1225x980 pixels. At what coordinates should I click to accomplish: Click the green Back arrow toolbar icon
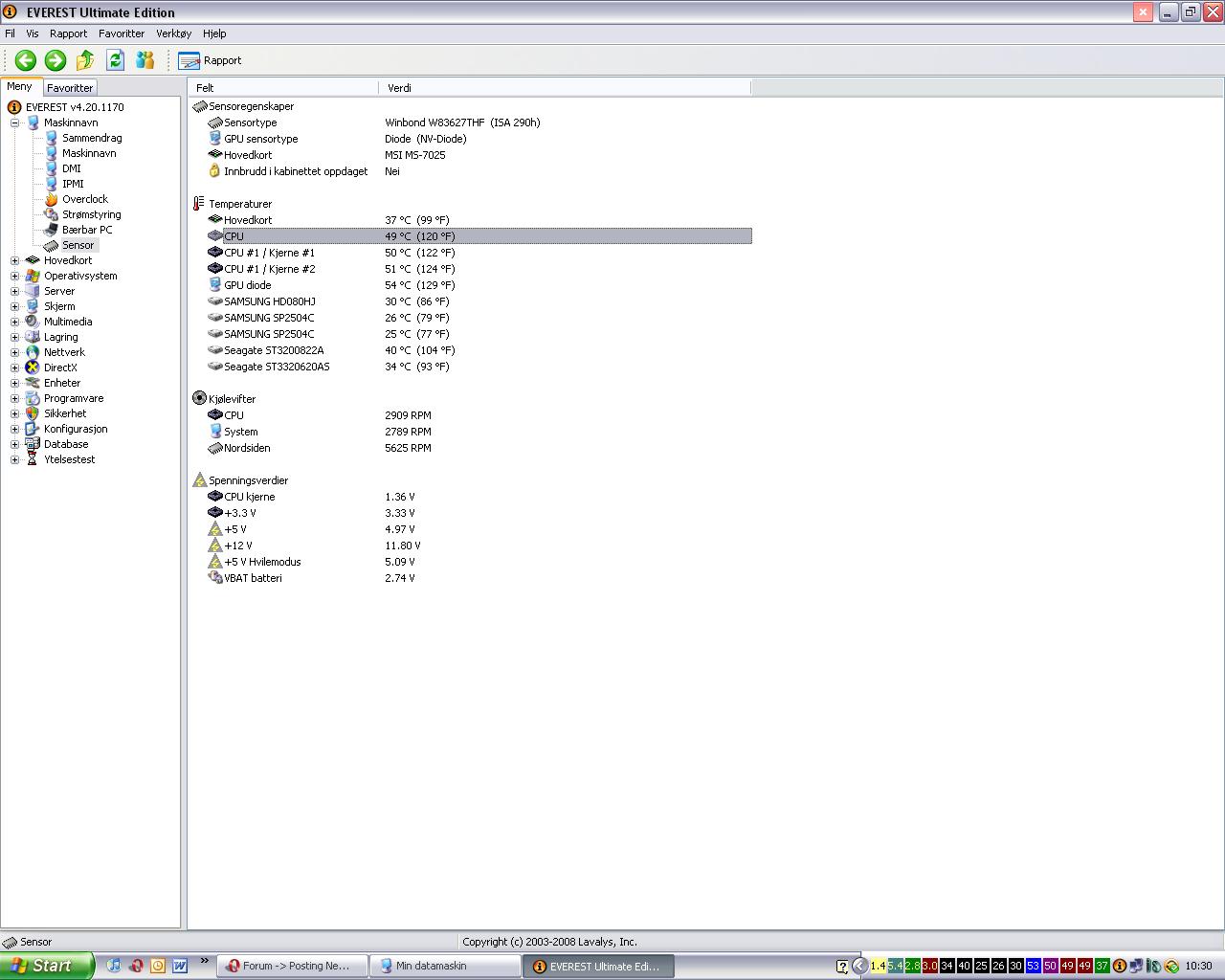point(26,60)
